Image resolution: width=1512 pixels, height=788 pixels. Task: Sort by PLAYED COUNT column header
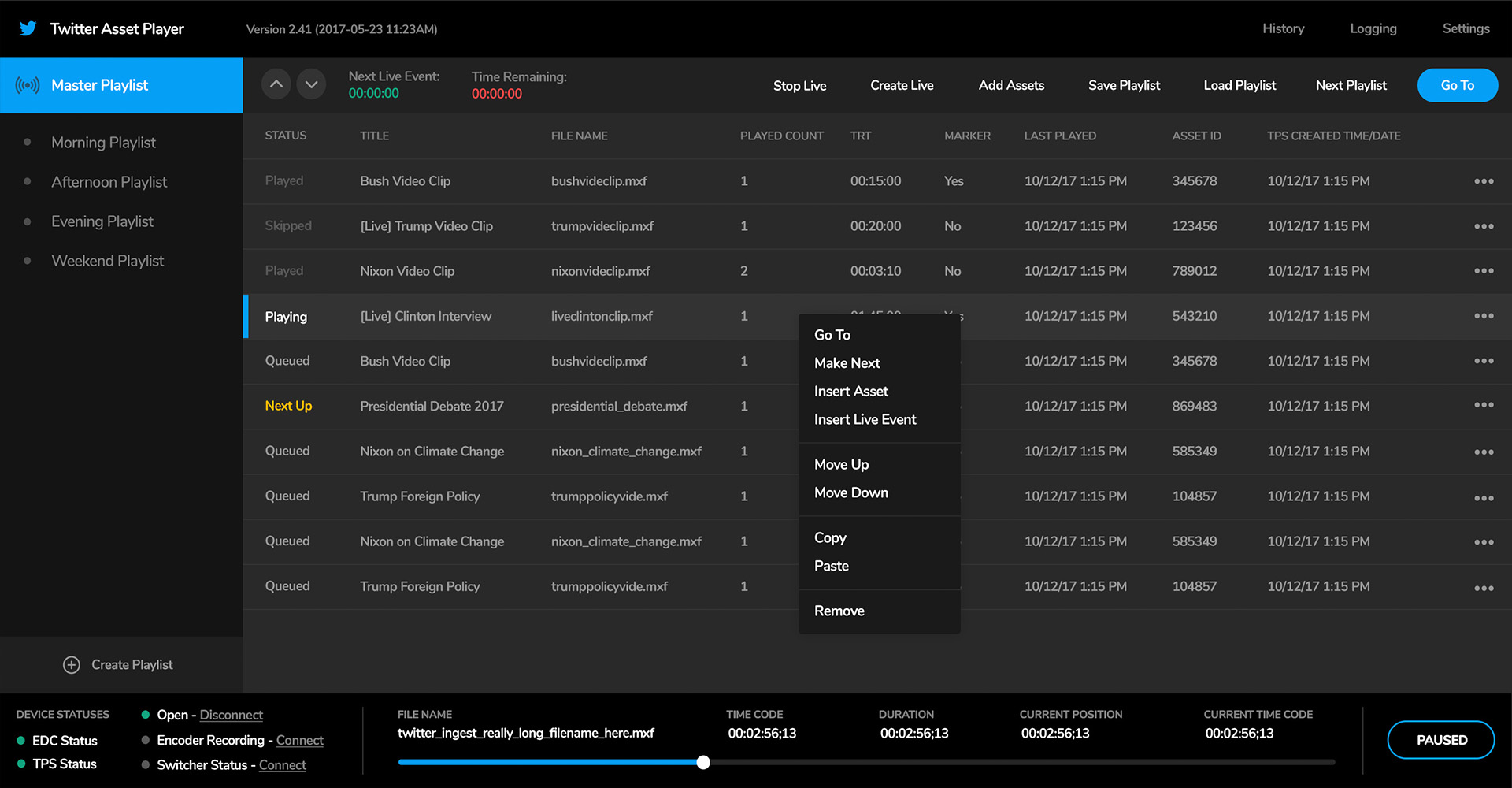(782, 136)
